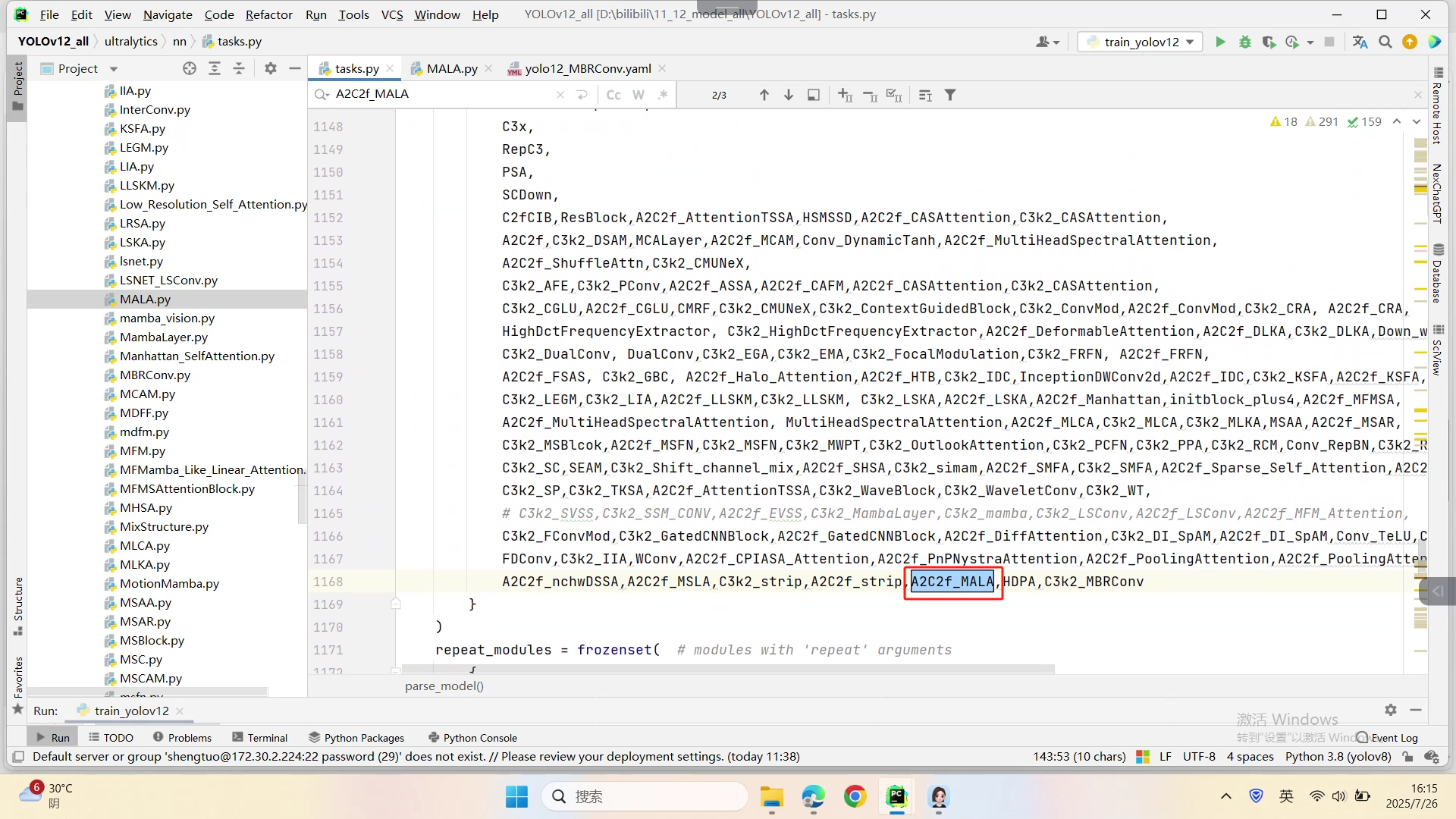The height and width of the screenshot is (819, 1456).
Task: Click the Windows Start button
Action: pyautogui.click(x=516, y=797)
